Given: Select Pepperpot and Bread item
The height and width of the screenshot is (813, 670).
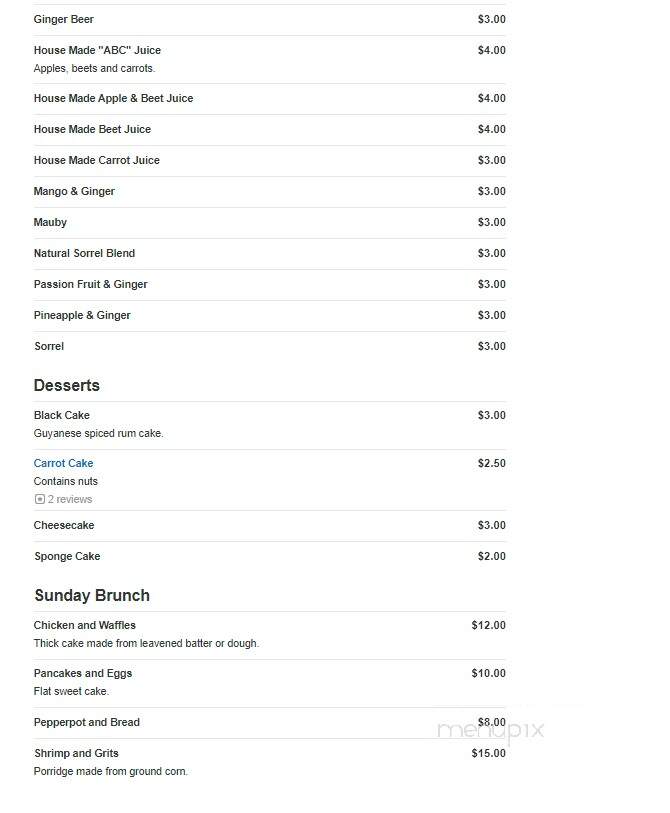Looking at the screenshot, I should click(87, 722).
